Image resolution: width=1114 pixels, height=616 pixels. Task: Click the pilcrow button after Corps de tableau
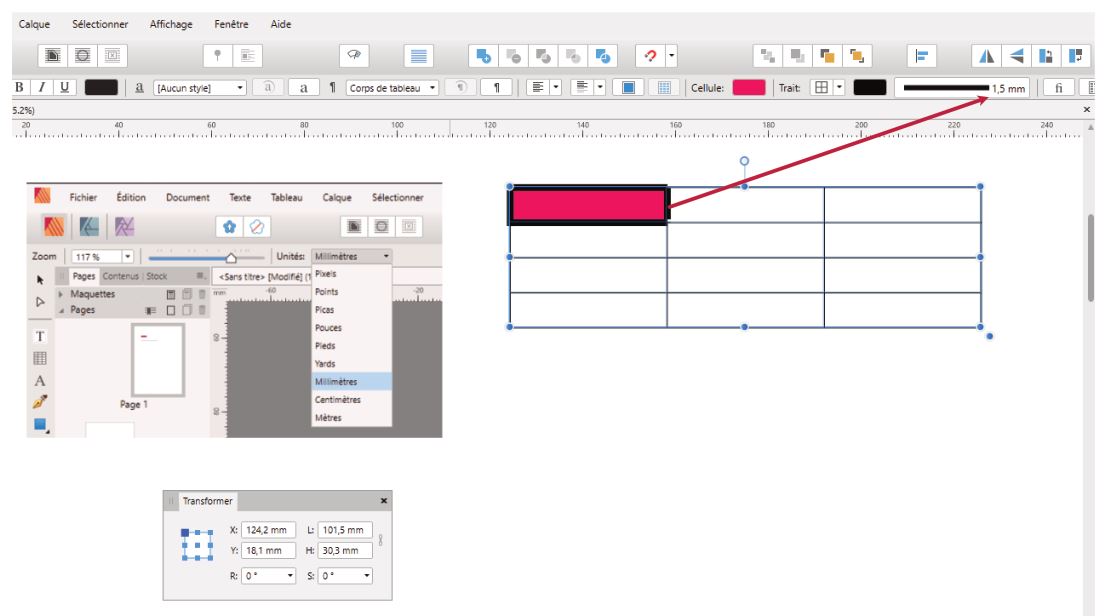(x=497, y=87)
